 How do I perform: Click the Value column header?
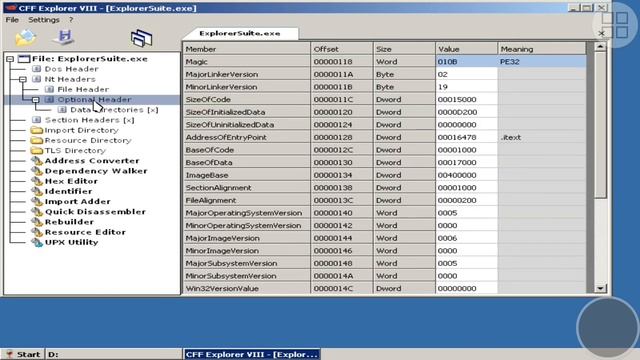point(467,49)
